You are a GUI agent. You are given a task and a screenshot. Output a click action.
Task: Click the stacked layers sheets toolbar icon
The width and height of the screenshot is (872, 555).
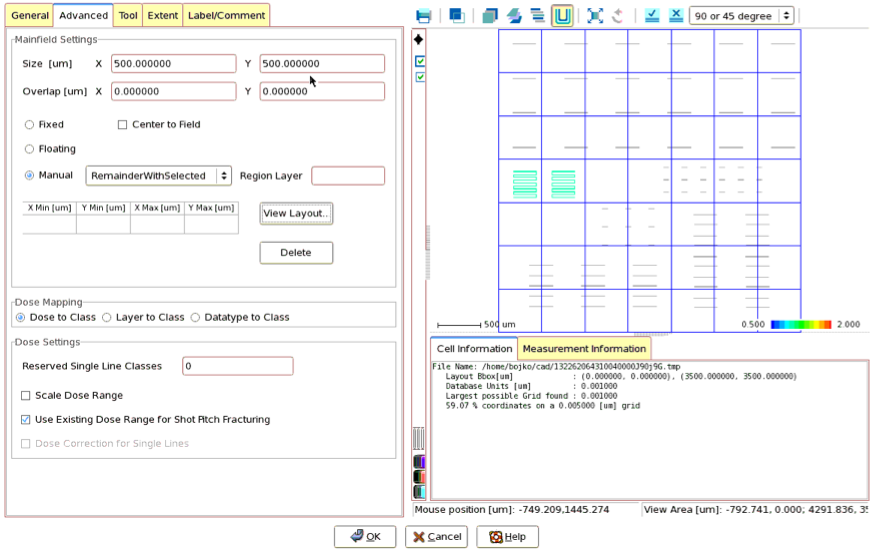tap(514, 16)
